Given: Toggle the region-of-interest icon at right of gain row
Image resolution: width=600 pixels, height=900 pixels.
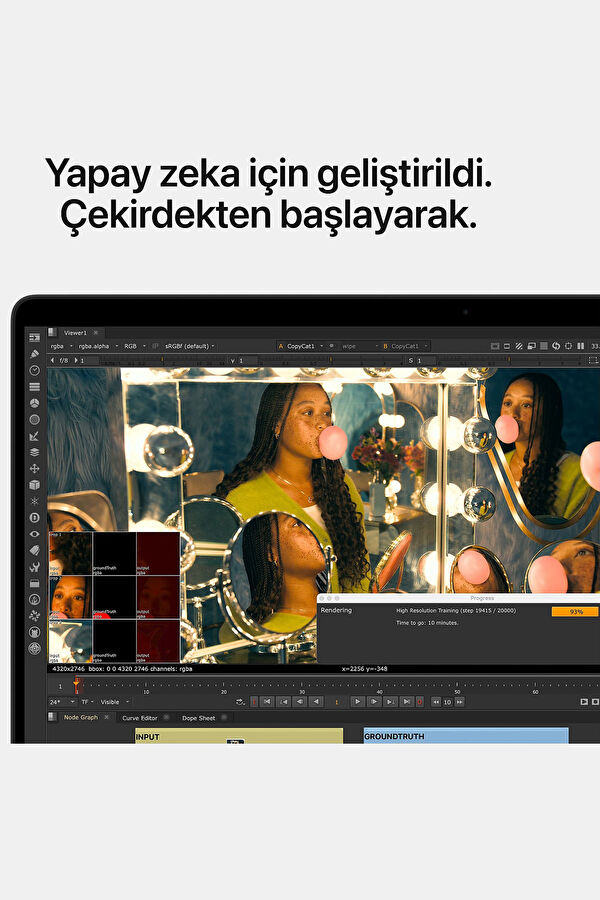Looking at the screenshot, I should click(x=593, y=360).
